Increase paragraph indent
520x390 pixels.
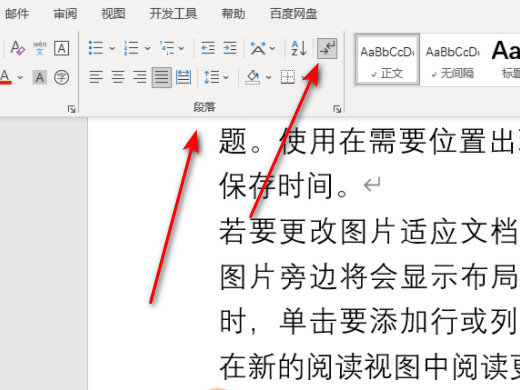[230, 48]
